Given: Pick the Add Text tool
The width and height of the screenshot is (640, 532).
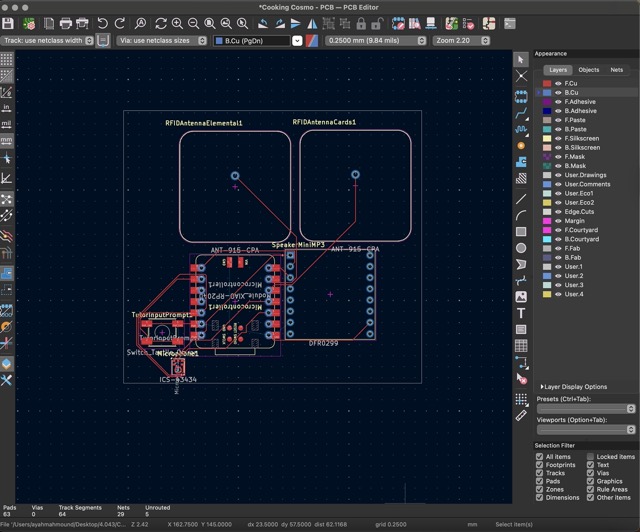Looking at the screenshot, I should pos(521,313).
